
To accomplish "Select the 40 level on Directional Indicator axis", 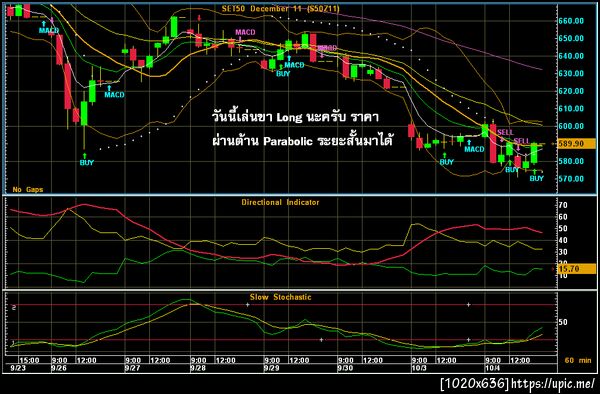I will pos(563,240).
